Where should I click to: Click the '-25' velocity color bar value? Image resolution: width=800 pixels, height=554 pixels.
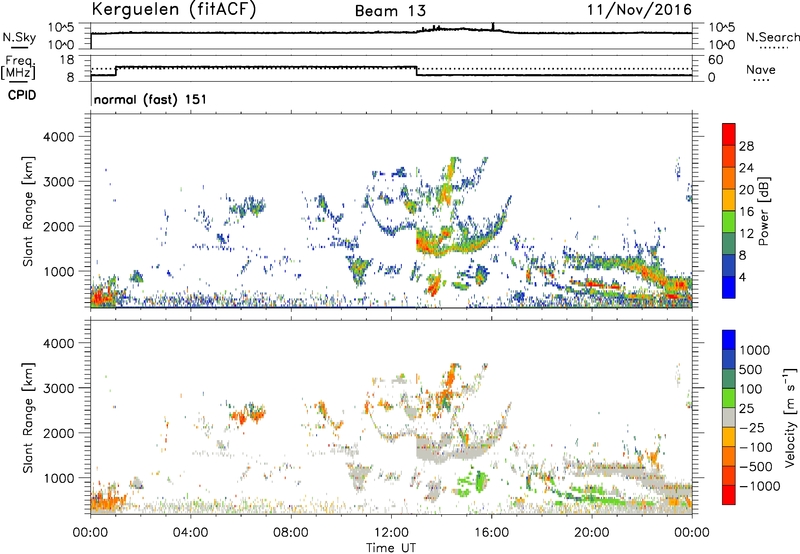click(753, 428)
